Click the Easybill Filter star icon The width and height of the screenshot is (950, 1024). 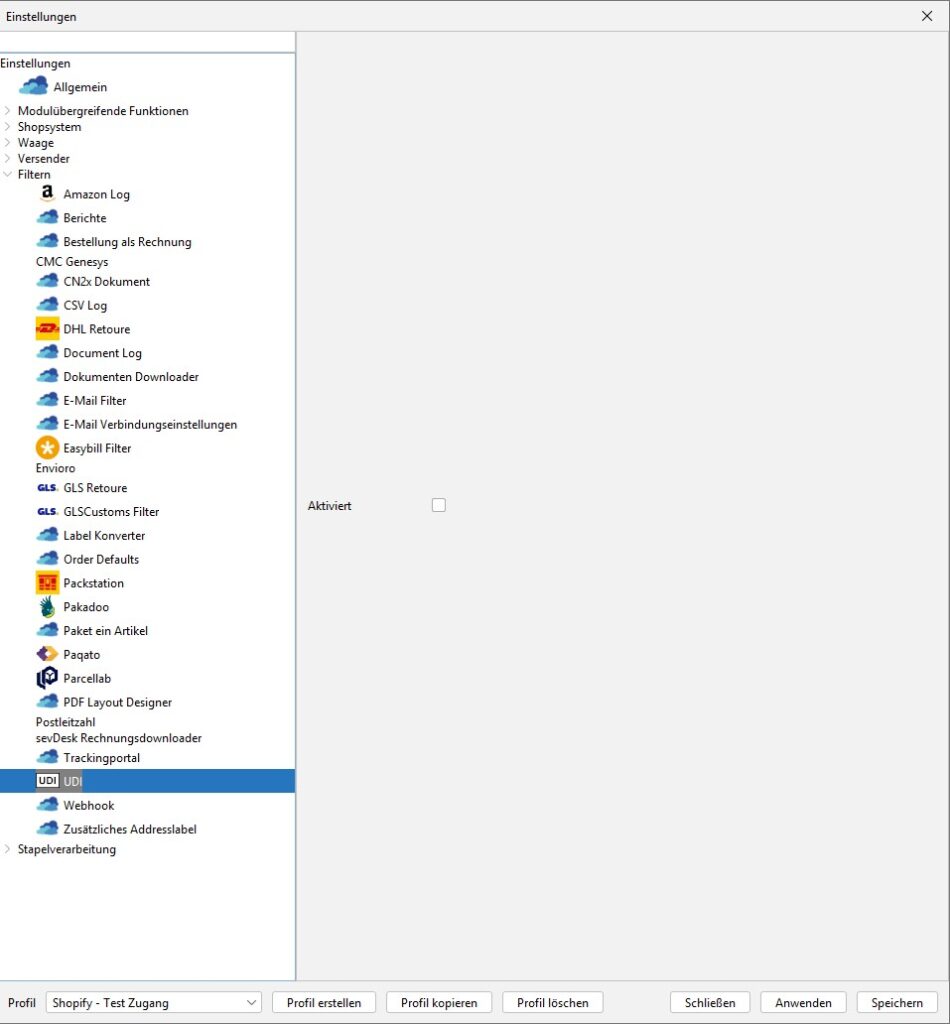(x=47, y=448)
